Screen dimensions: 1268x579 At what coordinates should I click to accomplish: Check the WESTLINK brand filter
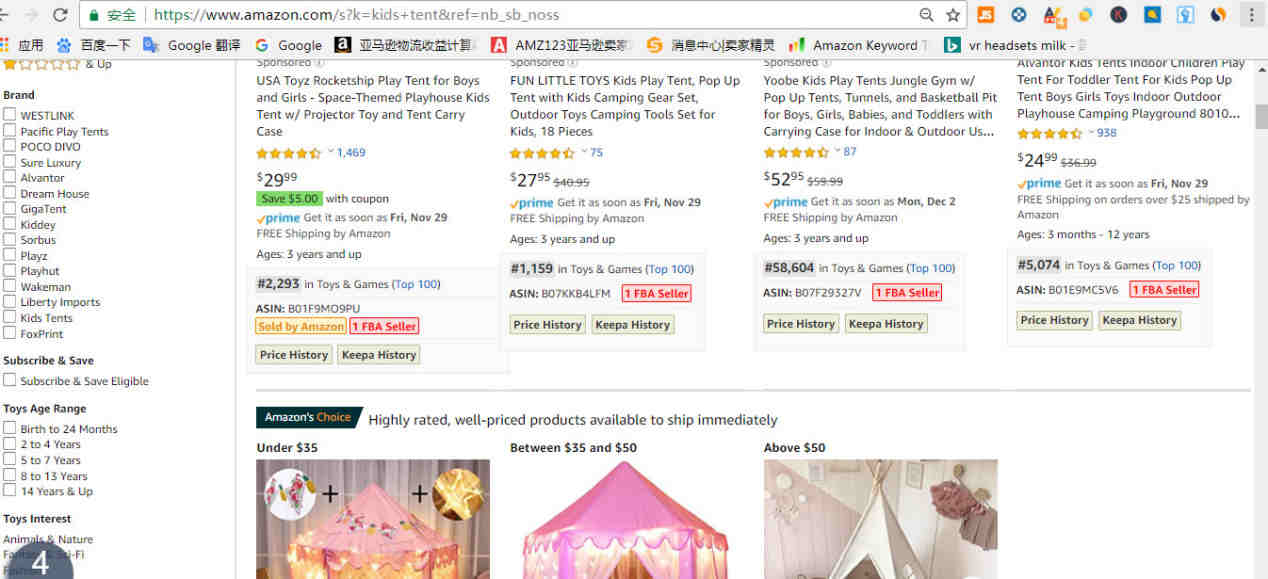(9, 115)
